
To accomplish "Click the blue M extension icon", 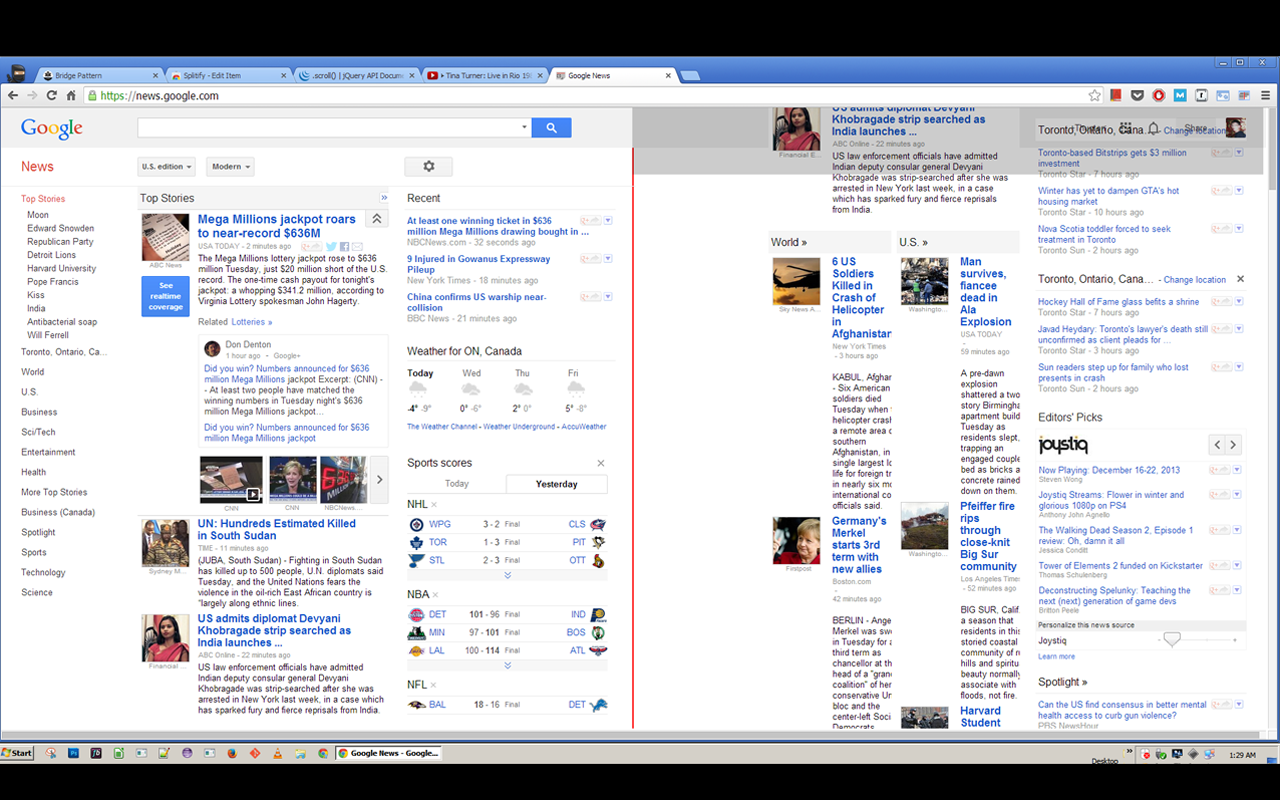I will (1180, 96).
